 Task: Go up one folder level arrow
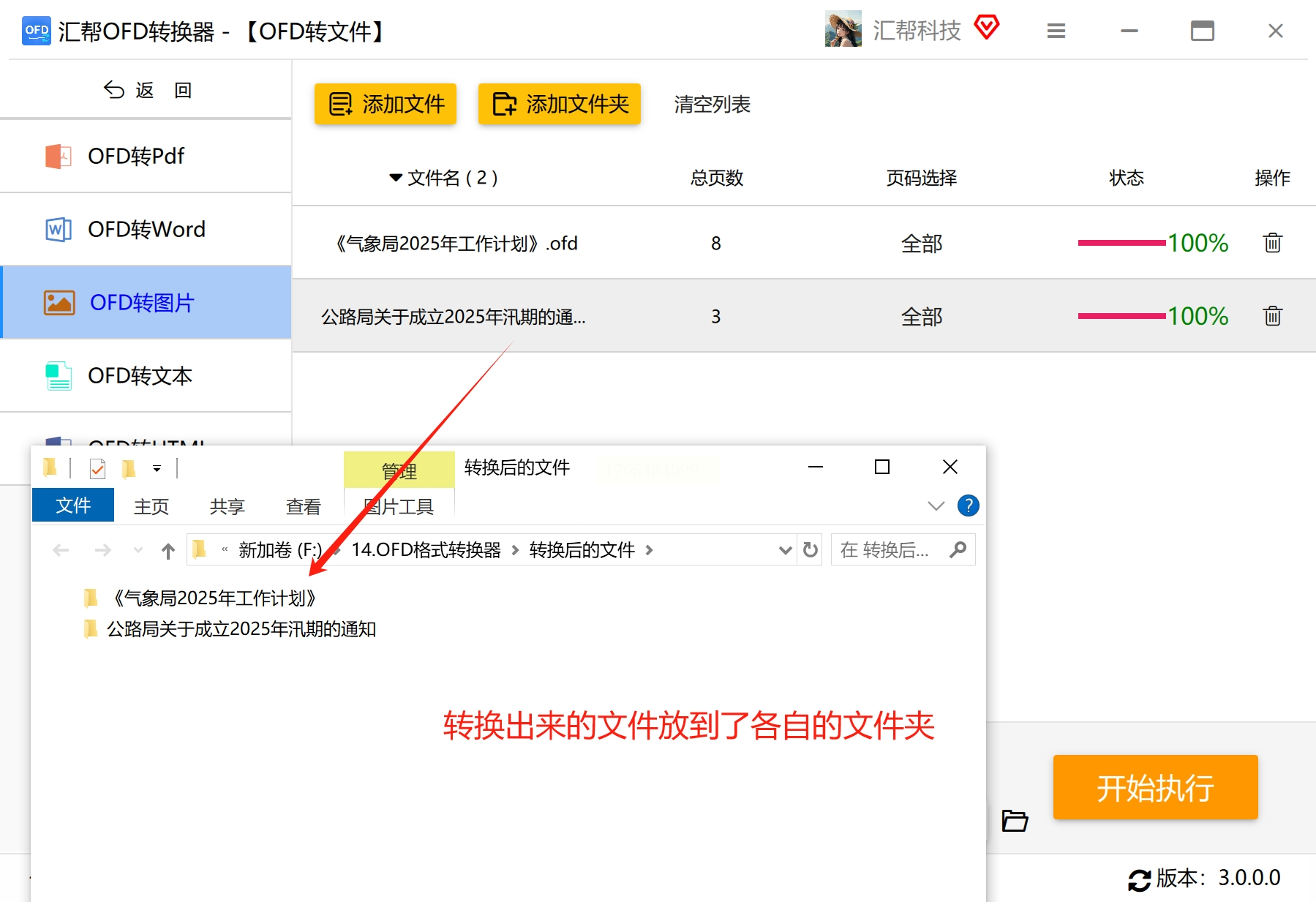click(168, 551)
